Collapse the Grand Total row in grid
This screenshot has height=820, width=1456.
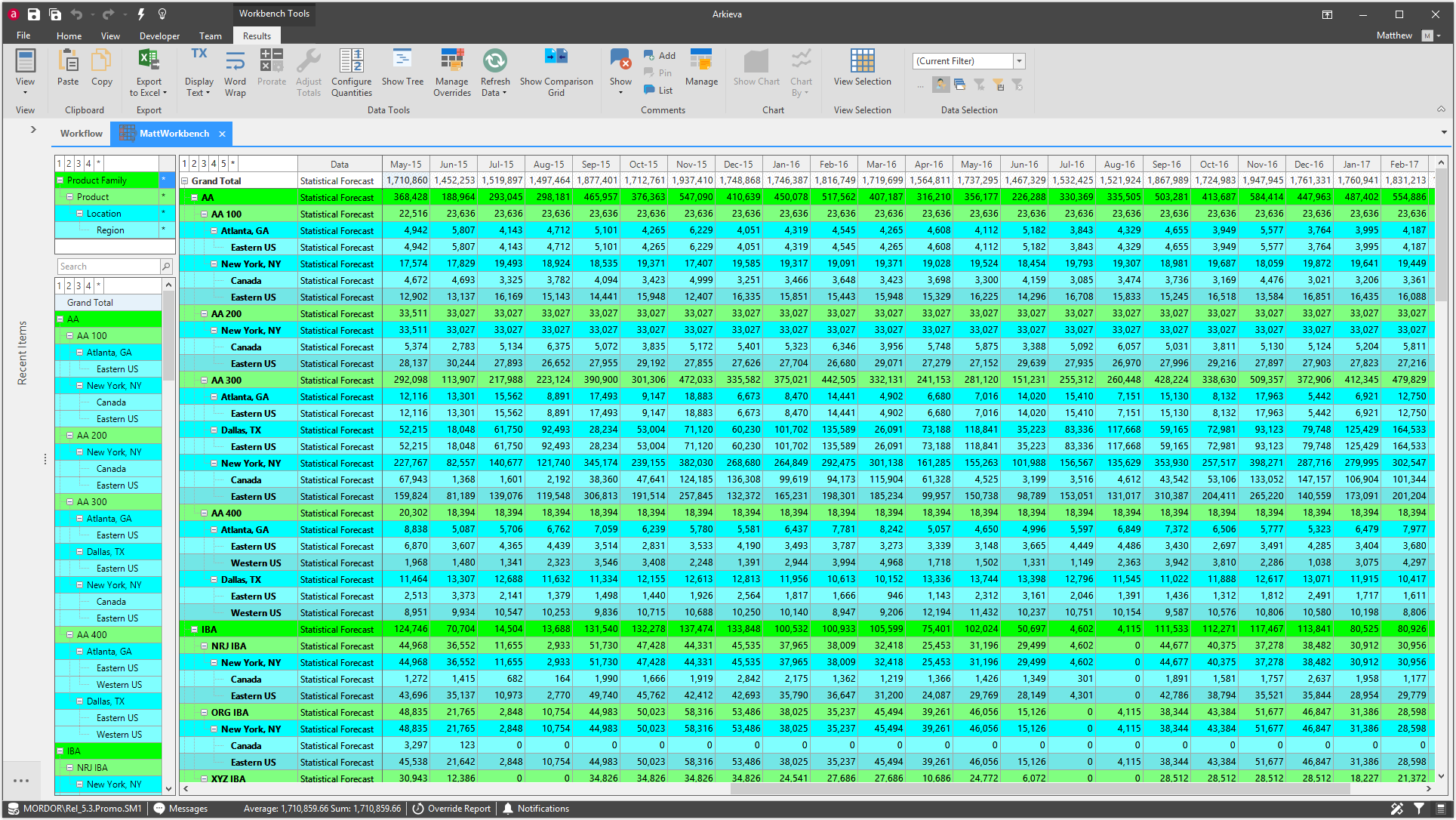[x=184, y=180]
